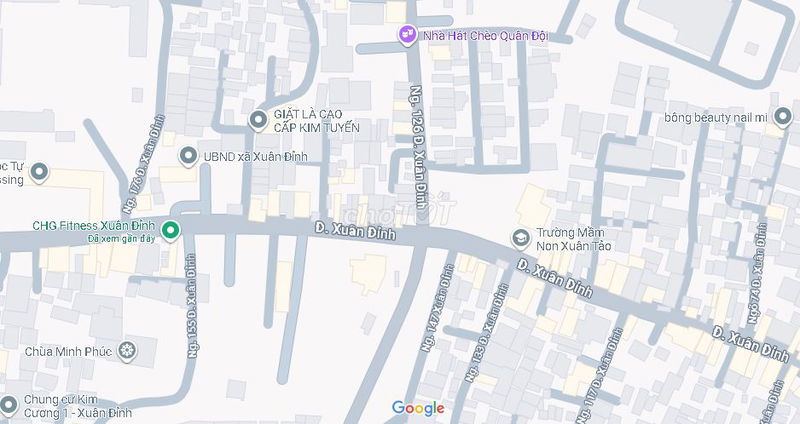The height and width of the screenshot is (424, 800).
Task: Select the Giặt Là Cao Cấp Kim Tuyến marker
Action: click(x=258, y=120)
